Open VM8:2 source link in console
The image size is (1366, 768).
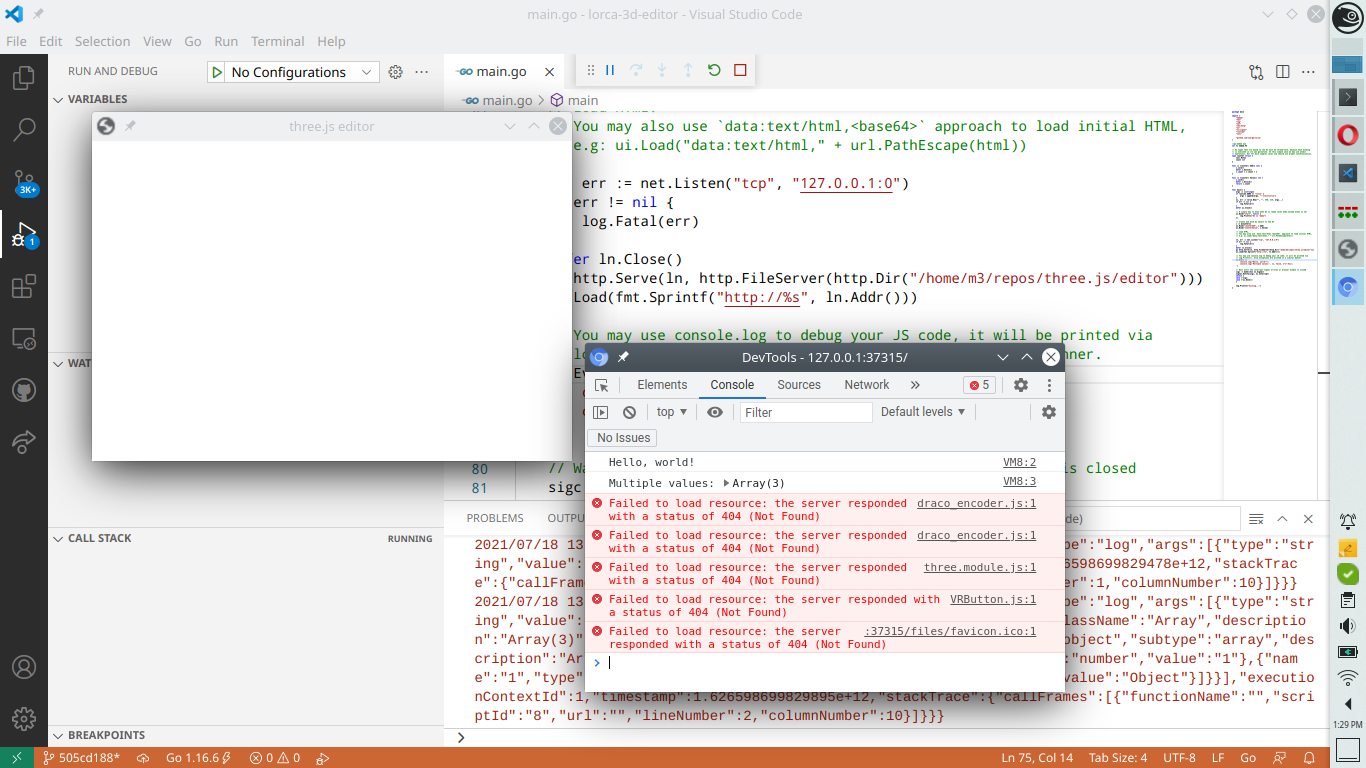pos(1020,462)
